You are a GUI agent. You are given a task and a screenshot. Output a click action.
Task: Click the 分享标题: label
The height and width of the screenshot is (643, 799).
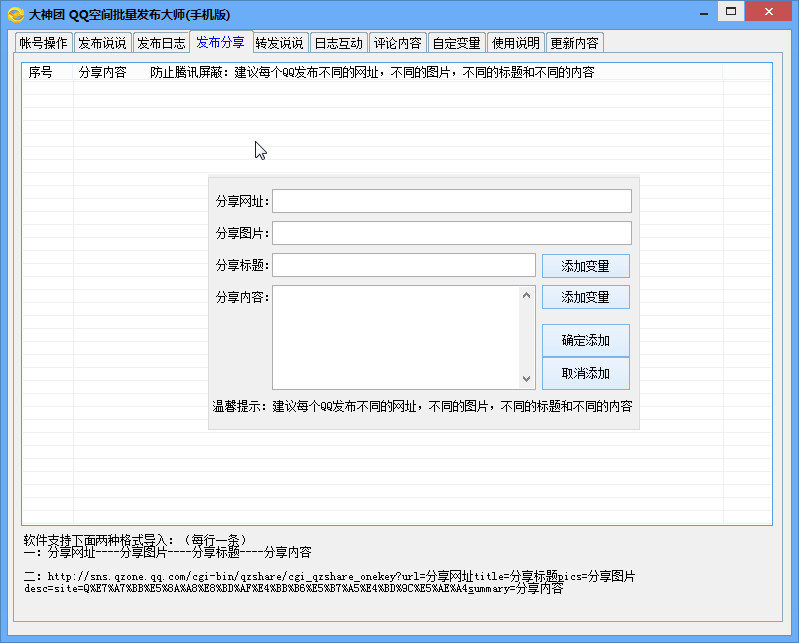(242, 265)
